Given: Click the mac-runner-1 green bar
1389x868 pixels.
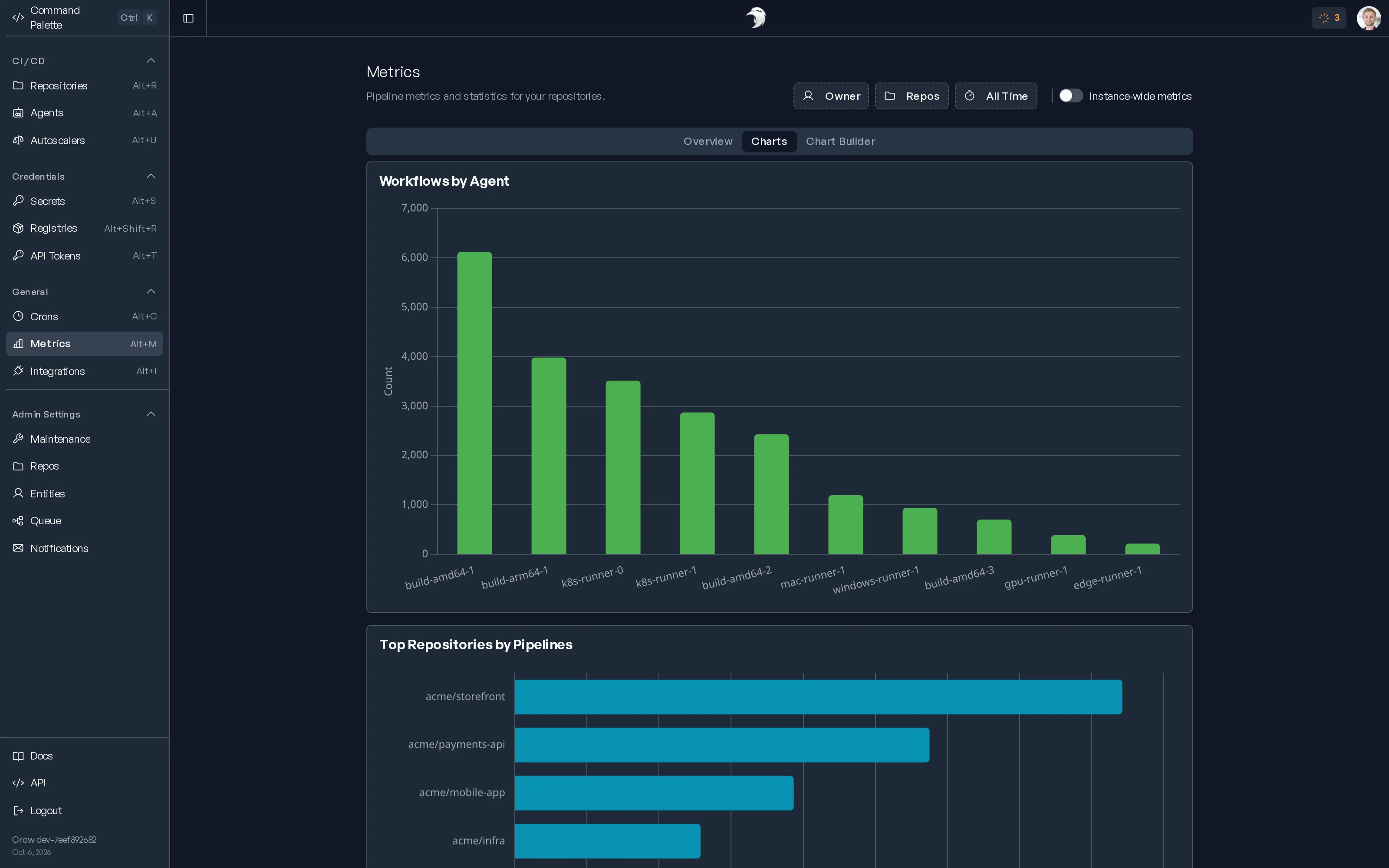Looking at the screenshot, I should [846, 525].
